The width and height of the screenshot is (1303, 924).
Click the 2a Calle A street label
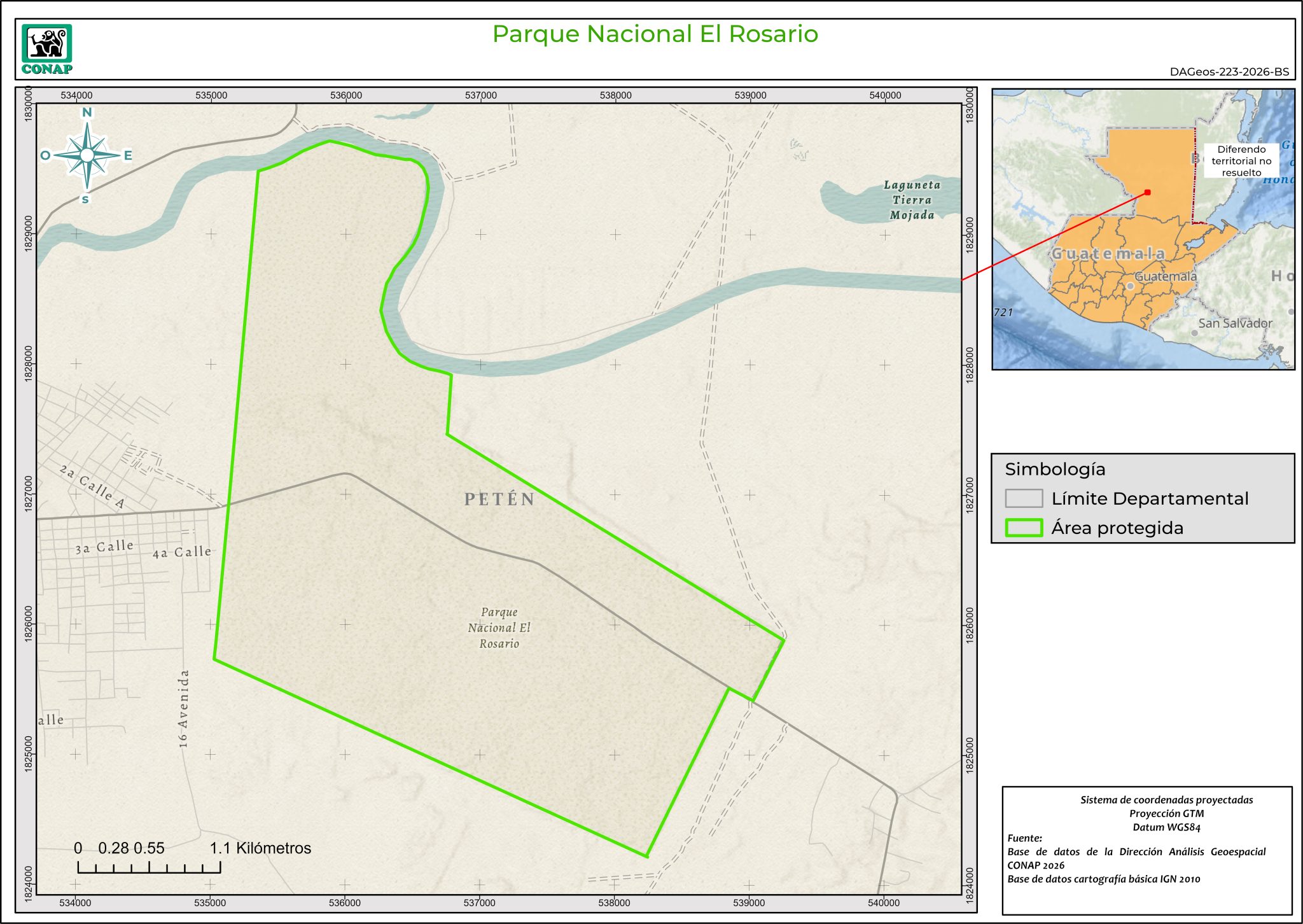[x=92, y=487]
